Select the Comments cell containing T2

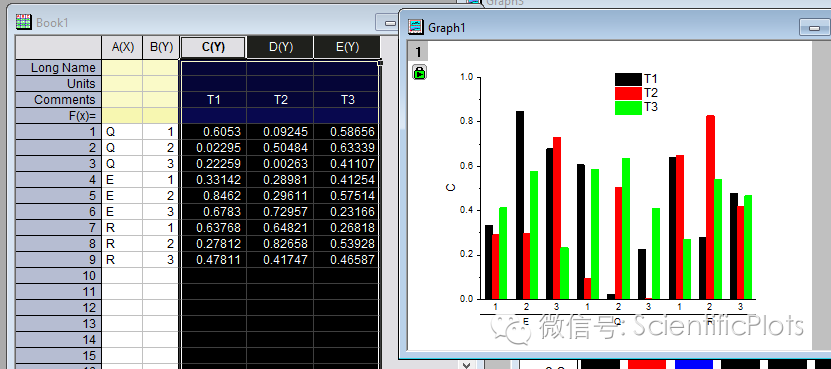click(x=280, y=100)
